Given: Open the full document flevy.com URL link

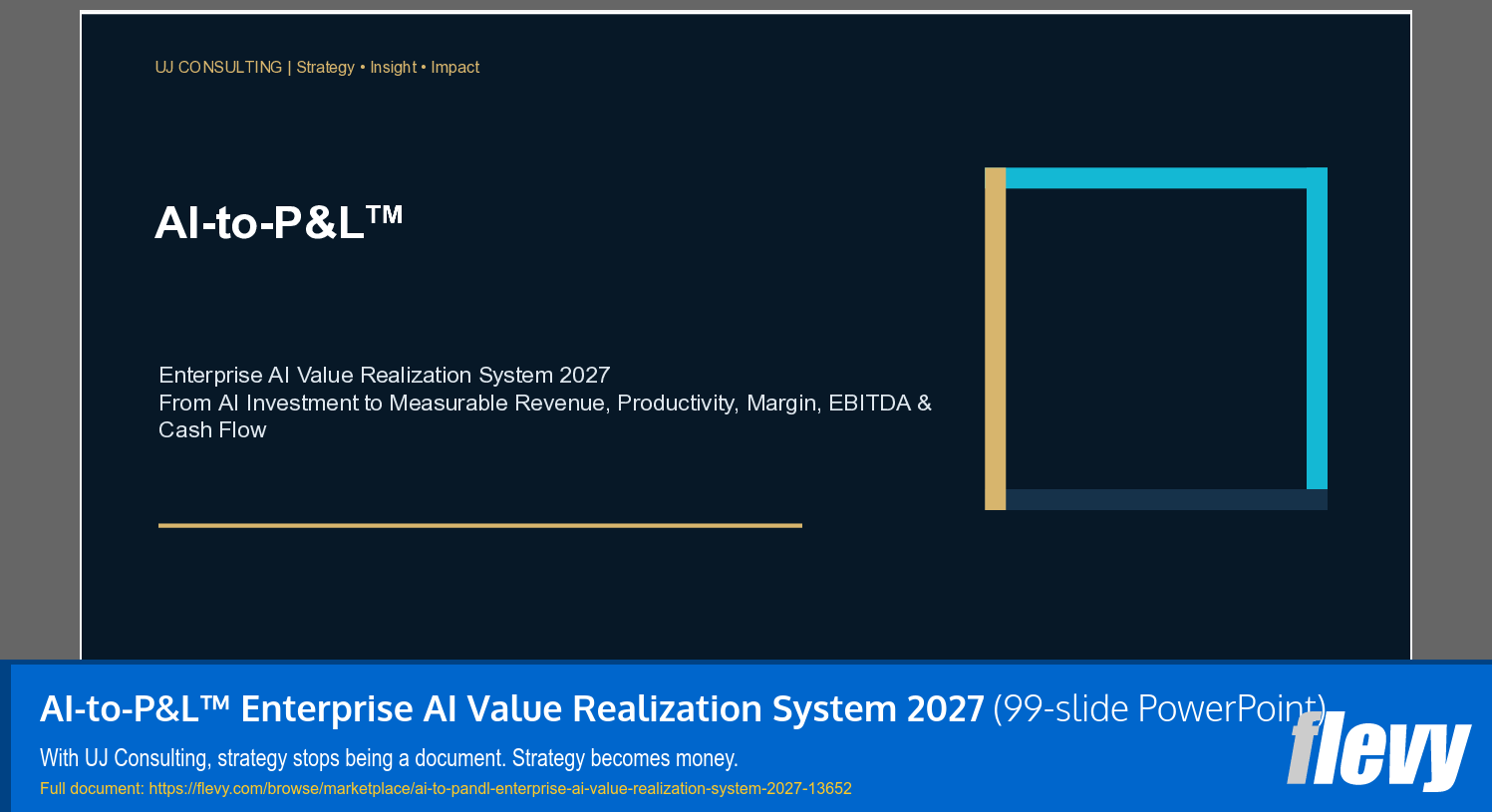Looking at the screenshot, I should (x=500, y=788).
